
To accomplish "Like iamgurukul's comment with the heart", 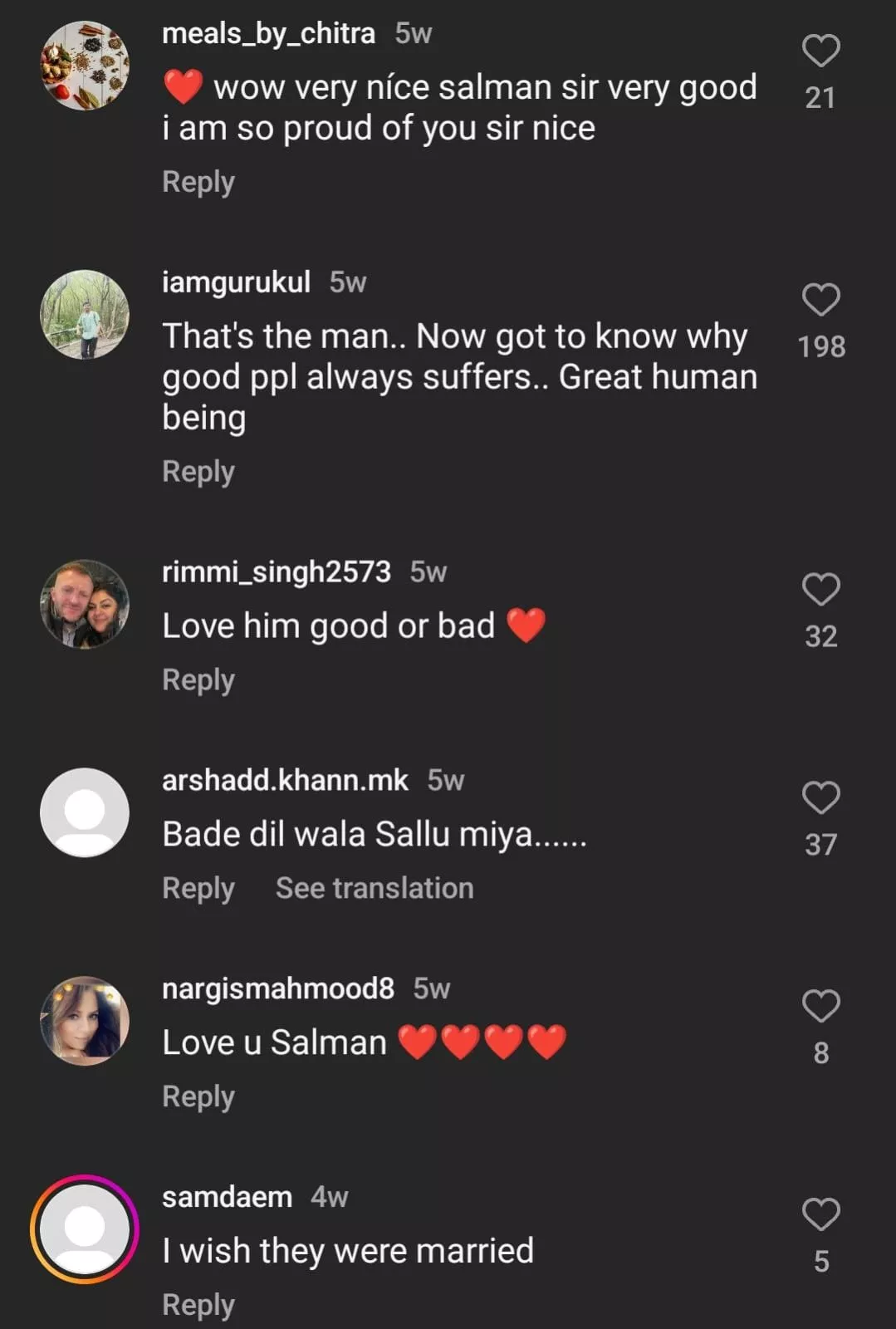I will [820, 300].
